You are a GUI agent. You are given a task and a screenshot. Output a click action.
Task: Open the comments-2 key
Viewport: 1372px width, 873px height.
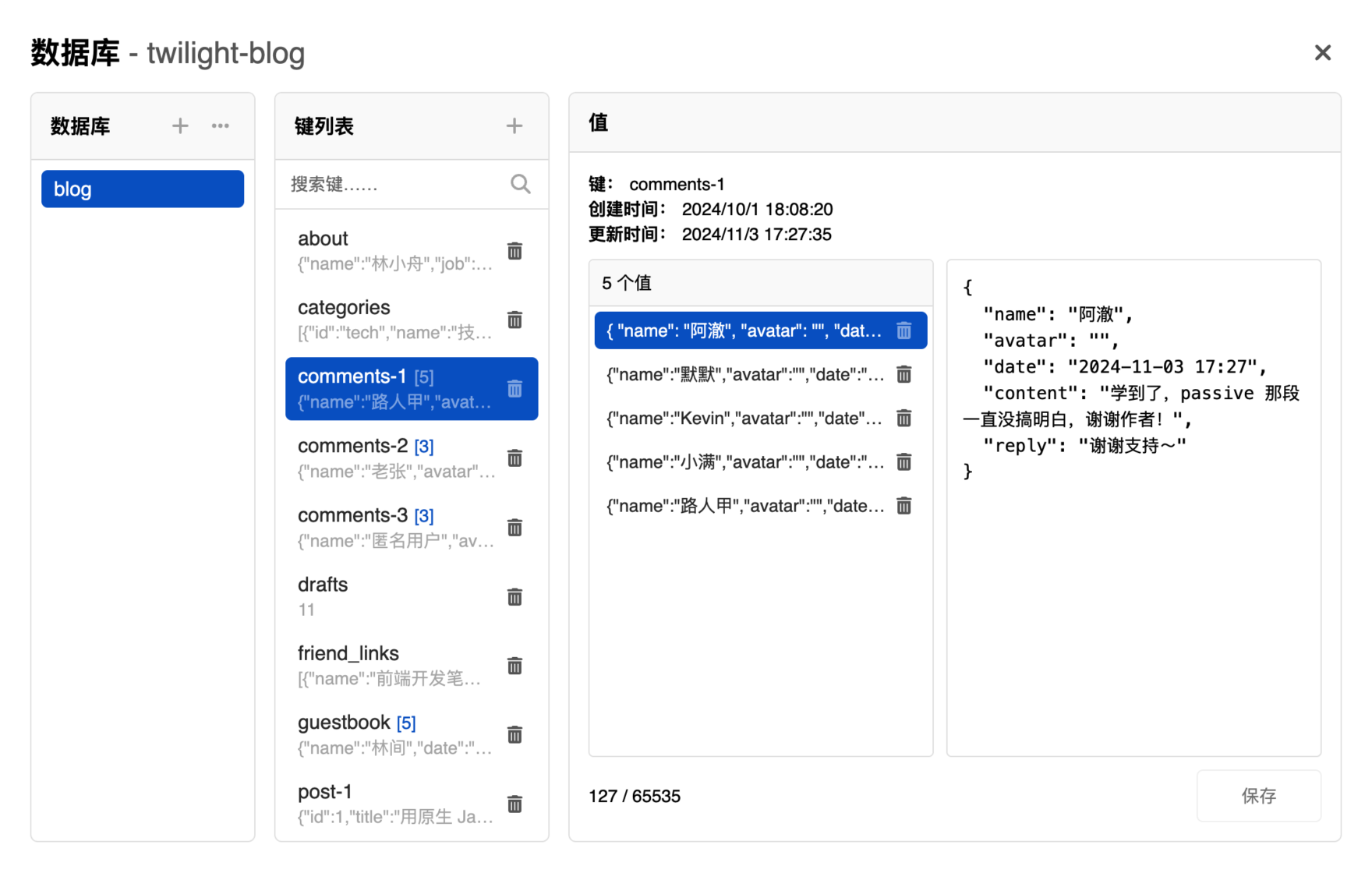pyautogui.click(x=412, y=458)
